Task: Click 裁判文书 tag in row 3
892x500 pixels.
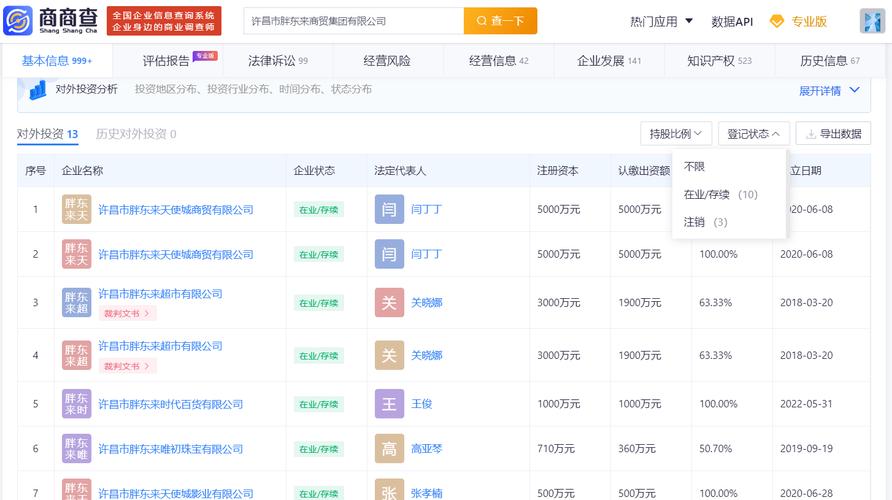Action: pyautogui.click(x=127, y=313)
